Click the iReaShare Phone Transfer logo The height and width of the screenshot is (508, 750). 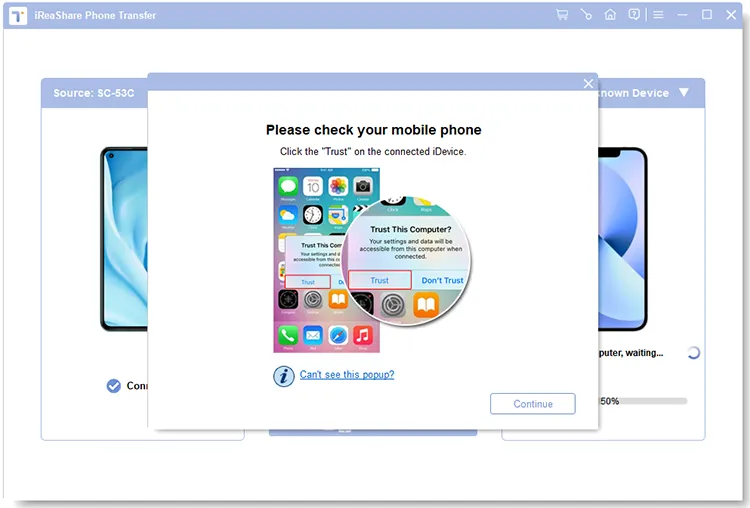point(18,16)
